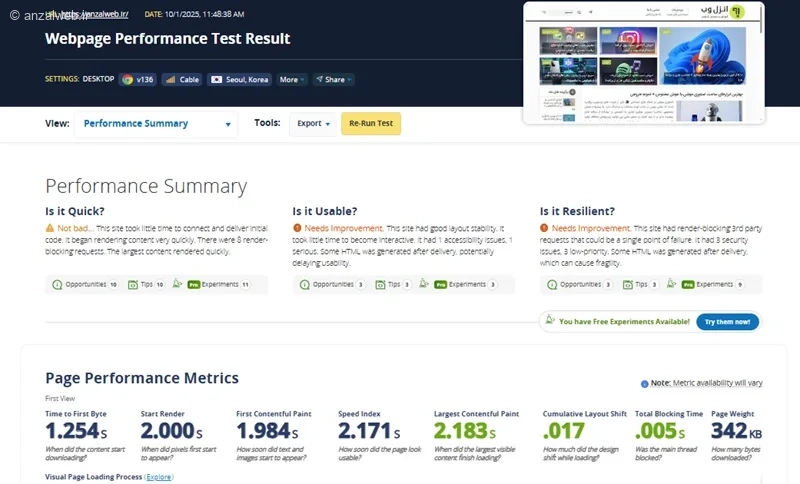Open the Share dropdown
This screenshot has width=800, height=484.
click(x=334, y=80)
